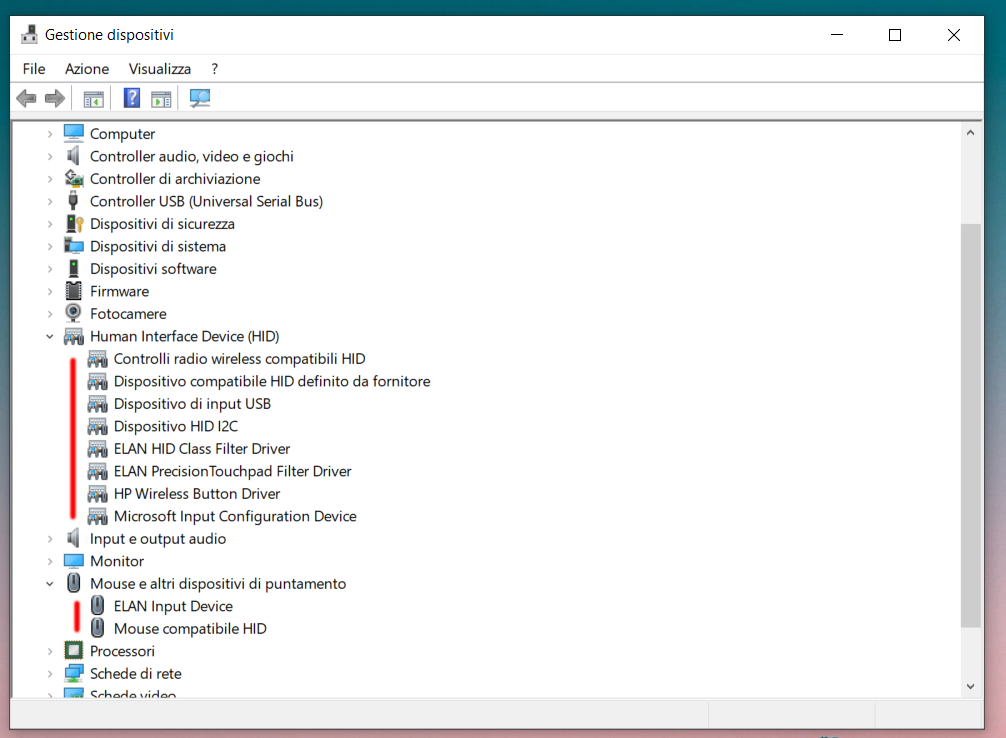Expand the Computer node

click(x=50, y=134)
